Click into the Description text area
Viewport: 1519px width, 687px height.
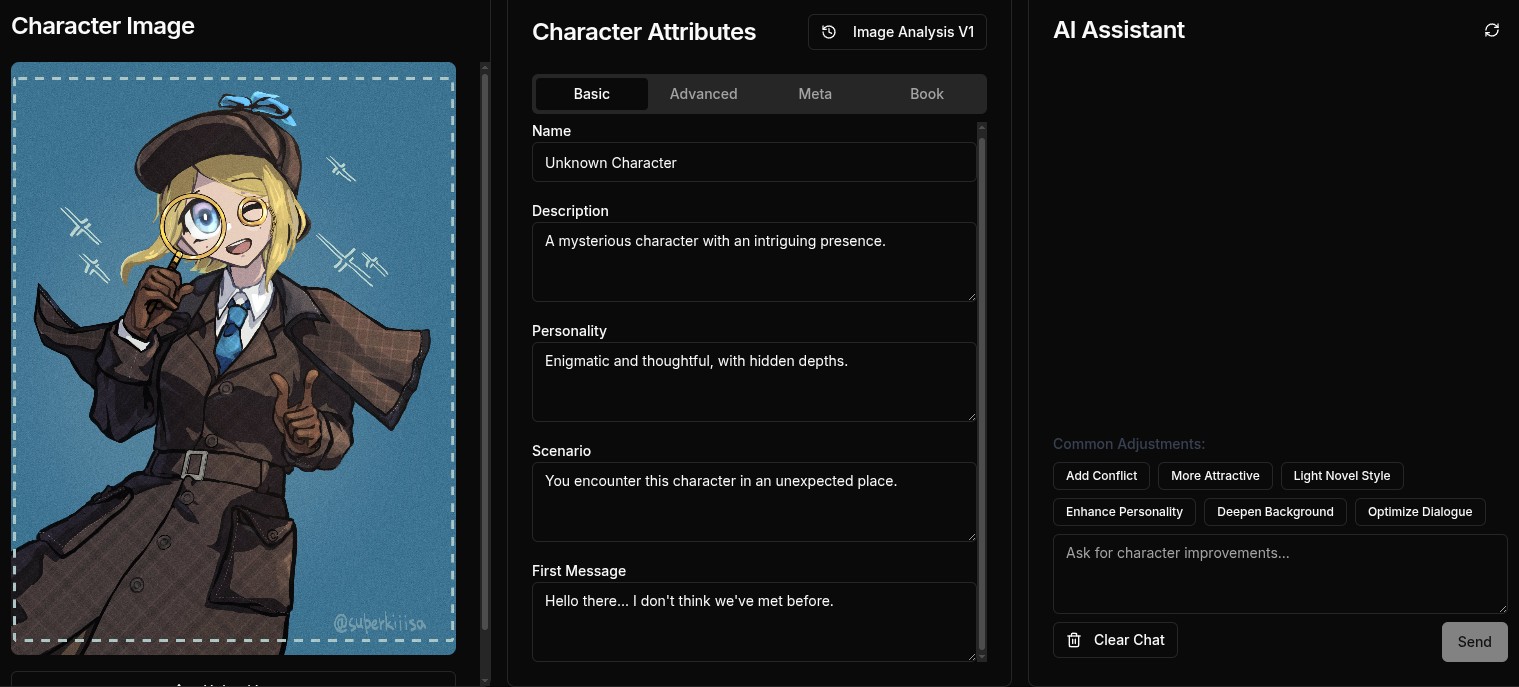point(754,262)
